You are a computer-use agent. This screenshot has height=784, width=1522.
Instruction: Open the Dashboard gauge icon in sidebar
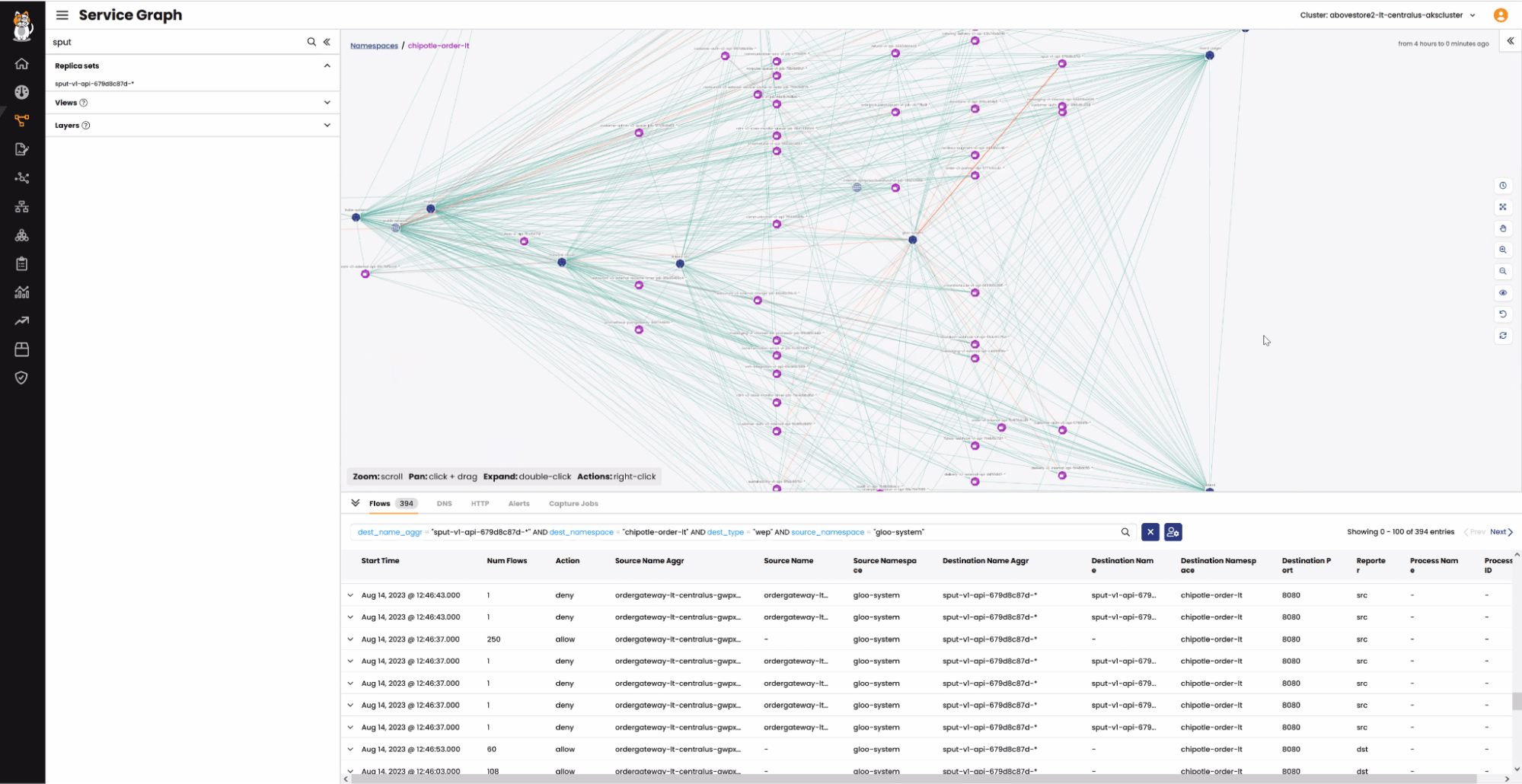(22, 92)
